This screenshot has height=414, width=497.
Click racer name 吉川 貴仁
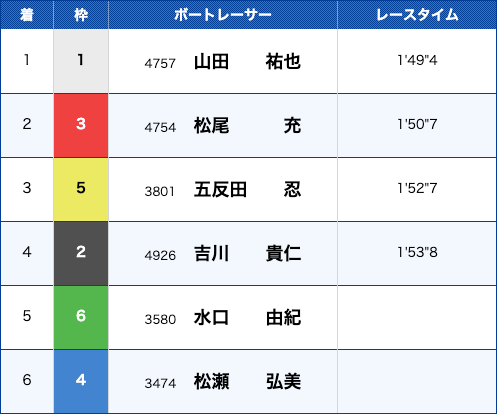click(x=247, y=254)
